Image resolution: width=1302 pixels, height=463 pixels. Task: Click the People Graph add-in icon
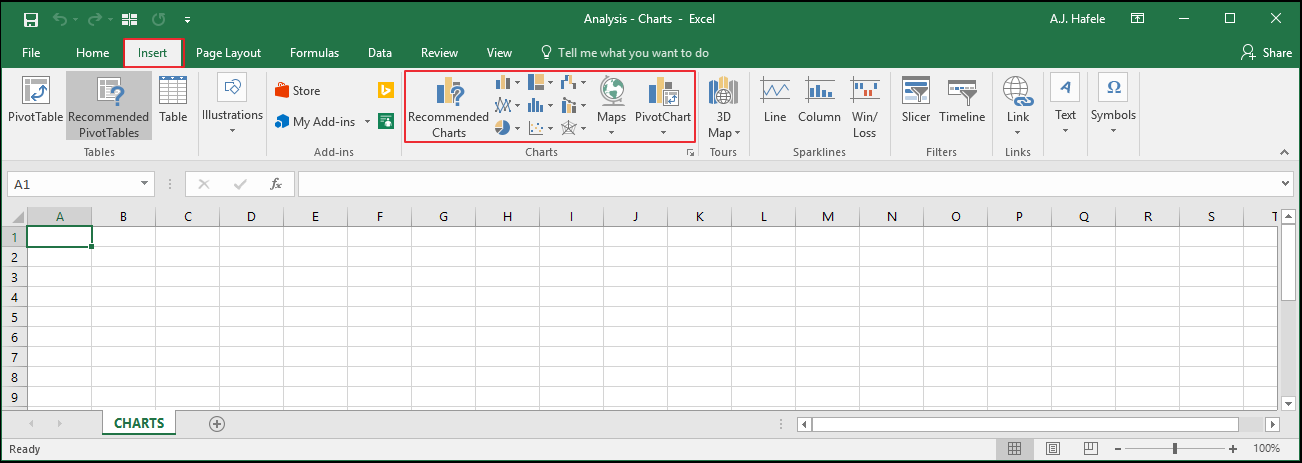[x=386, y=122]
